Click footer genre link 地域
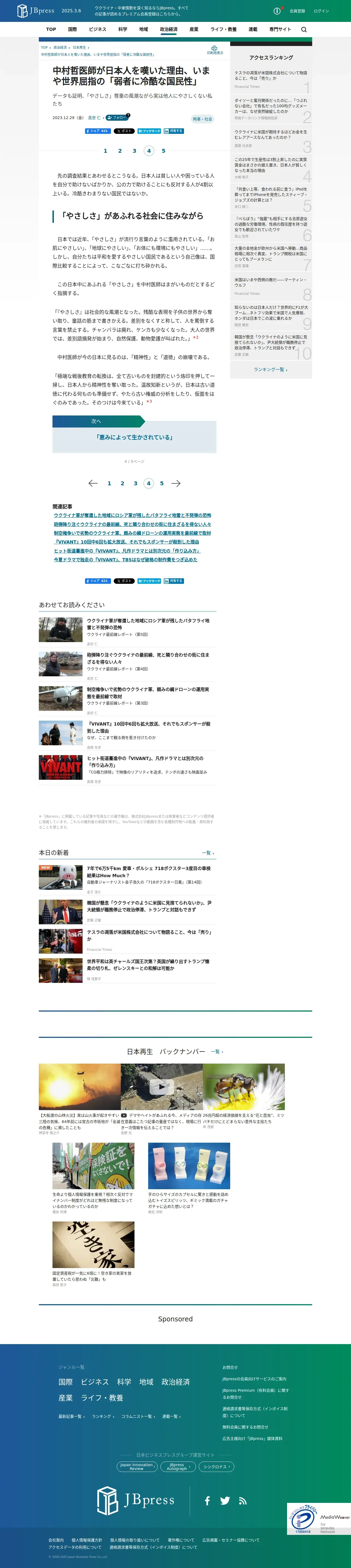351x1568 pixels. pyautogui.click(x=146, y=1382)
